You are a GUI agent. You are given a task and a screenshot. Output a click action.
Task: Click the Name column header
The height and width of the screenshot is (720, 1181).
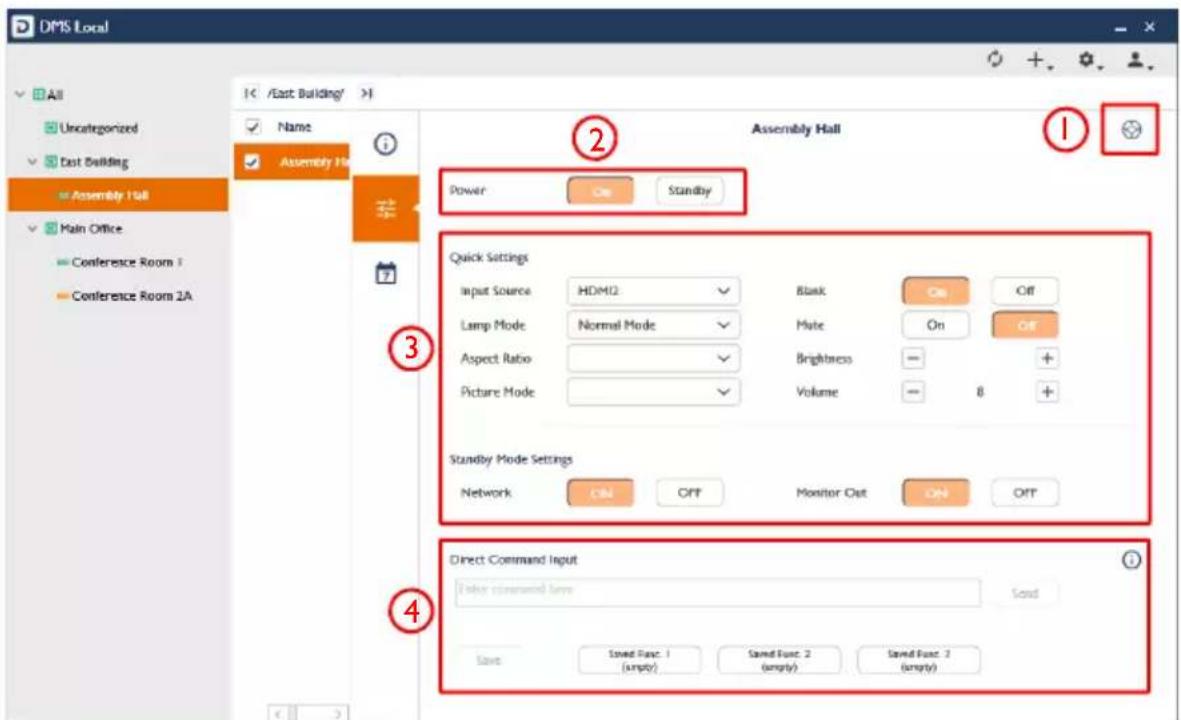[x=294, y=127]
